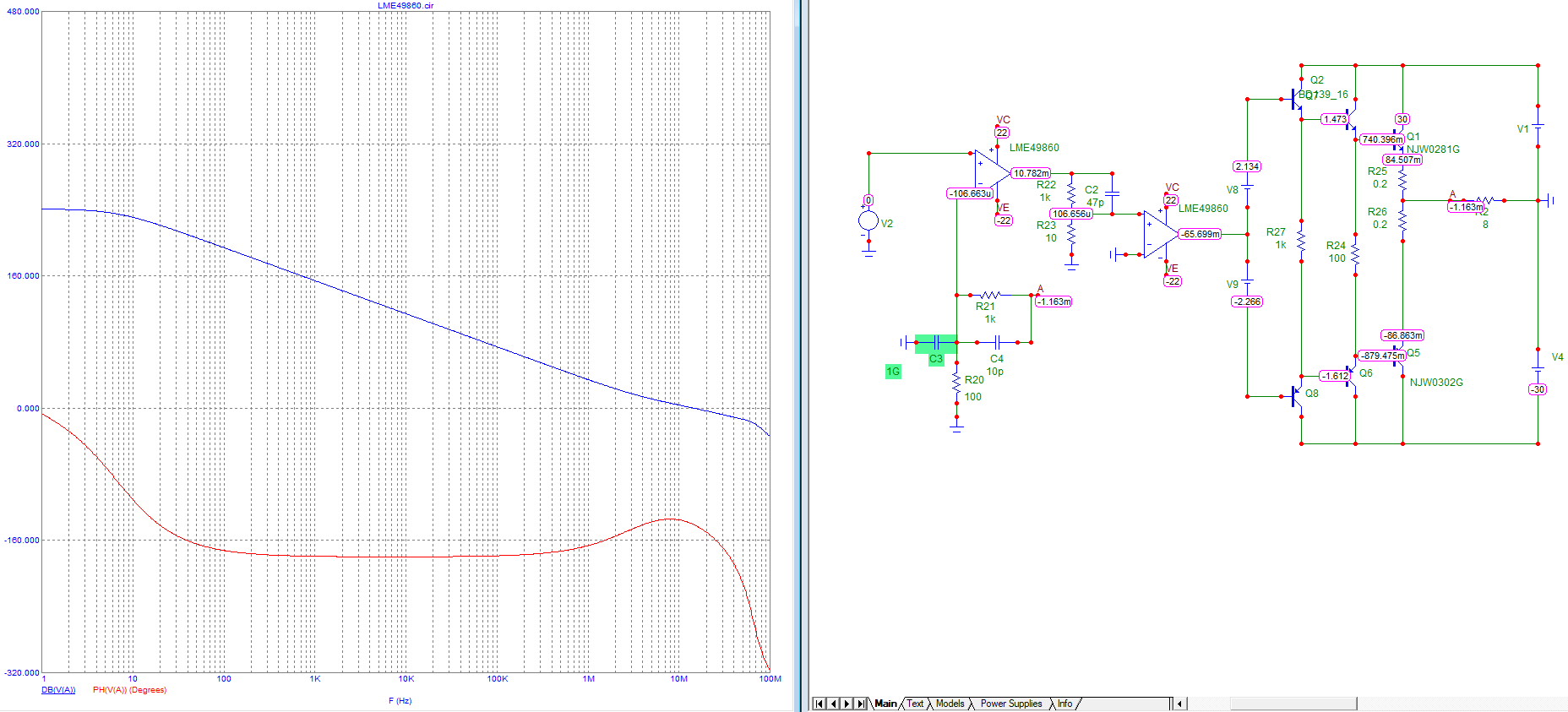The height and width of the screenshot is (712, 1568).
Task: Jump to last page with end arrow
Action: tap(861, 704)
